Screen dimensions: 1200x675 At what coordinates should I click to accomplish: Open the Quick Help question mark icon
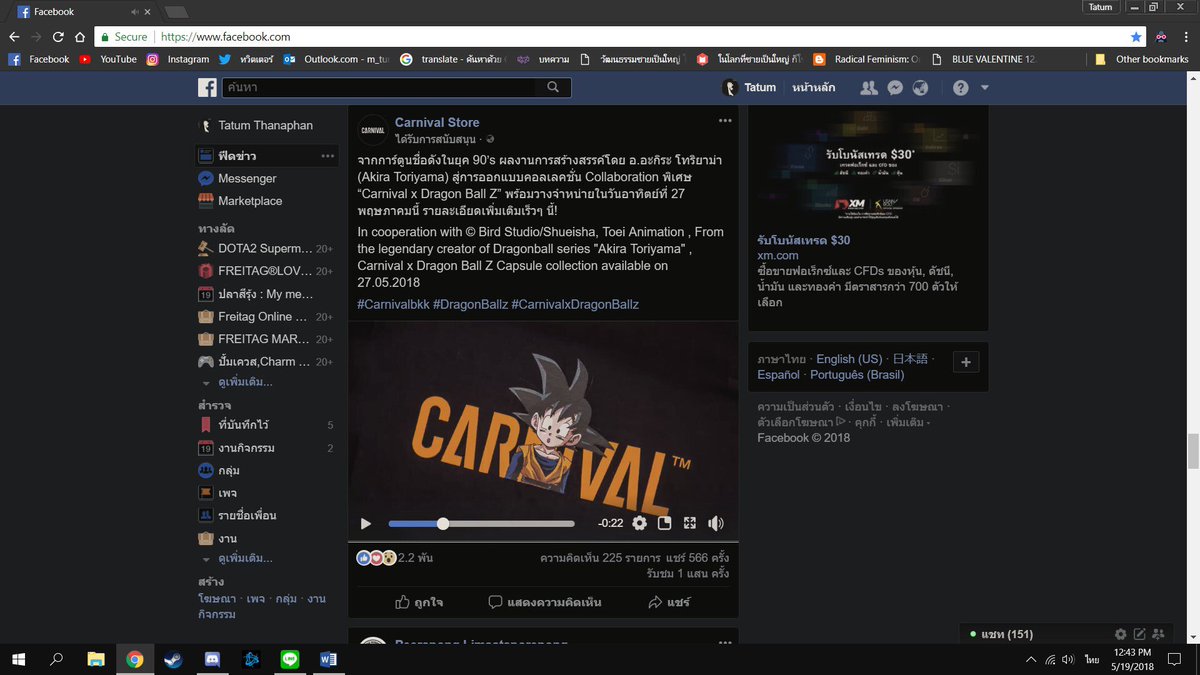point(961,88)
